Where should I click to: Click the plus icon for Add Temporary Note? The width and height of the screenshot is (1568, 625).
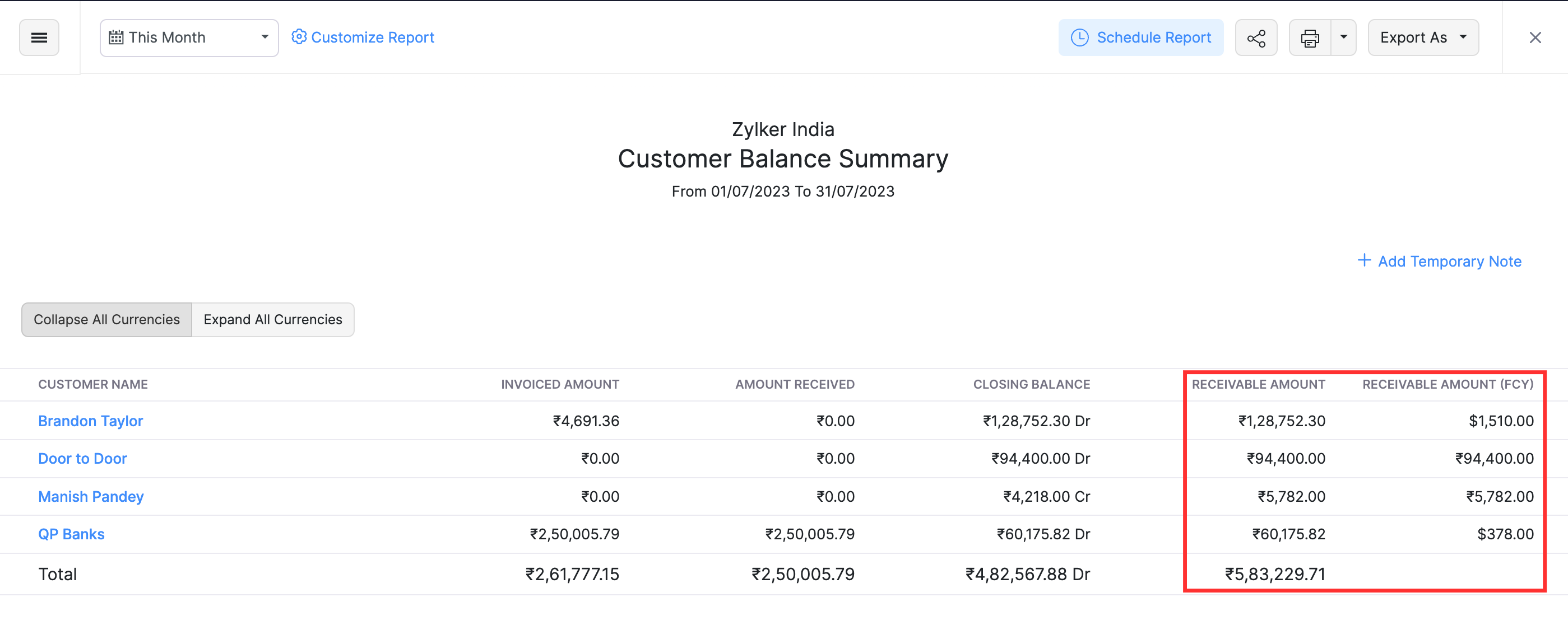point(1365,260)
